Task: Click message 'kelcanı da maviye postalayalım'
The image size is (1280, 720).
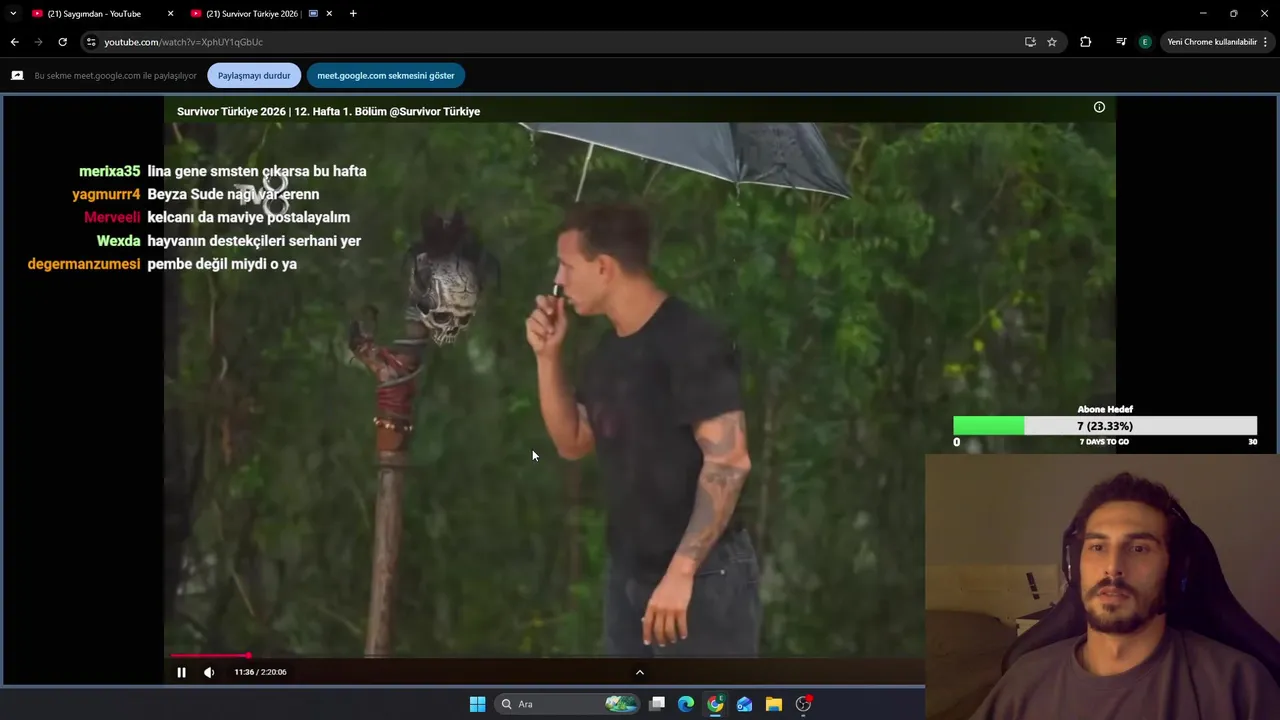Action: (x=248, y=217)
